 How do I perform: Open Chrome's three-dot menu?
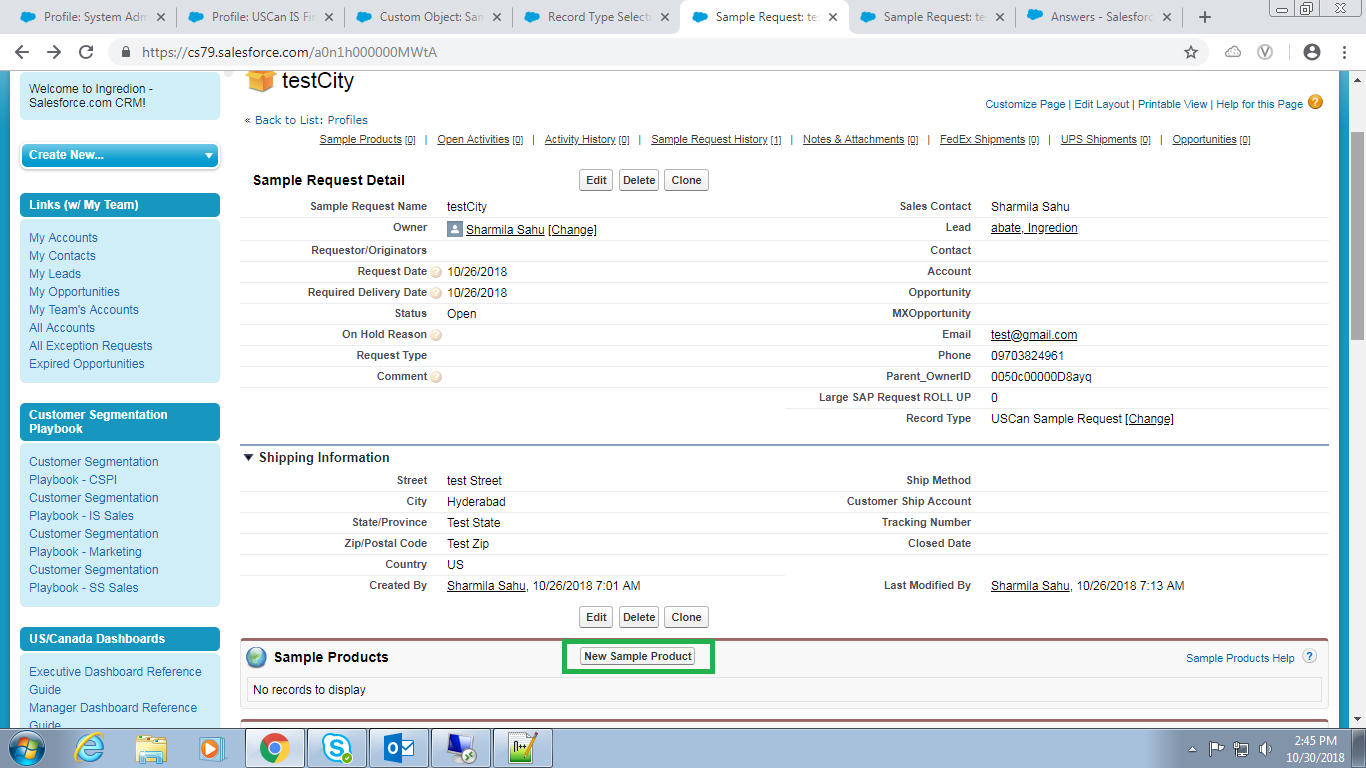pos(1343,52)
